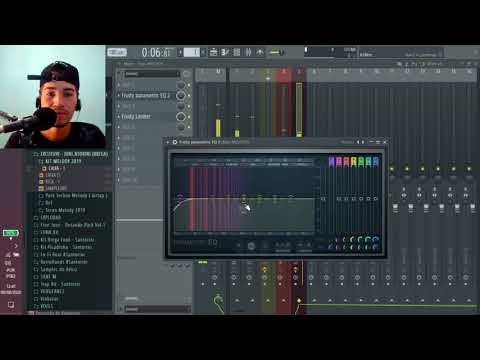This screenshot has height=360, width=480.
Task: Click the yellow send knob below the olive mixer track
Action: tap(265, 269)
